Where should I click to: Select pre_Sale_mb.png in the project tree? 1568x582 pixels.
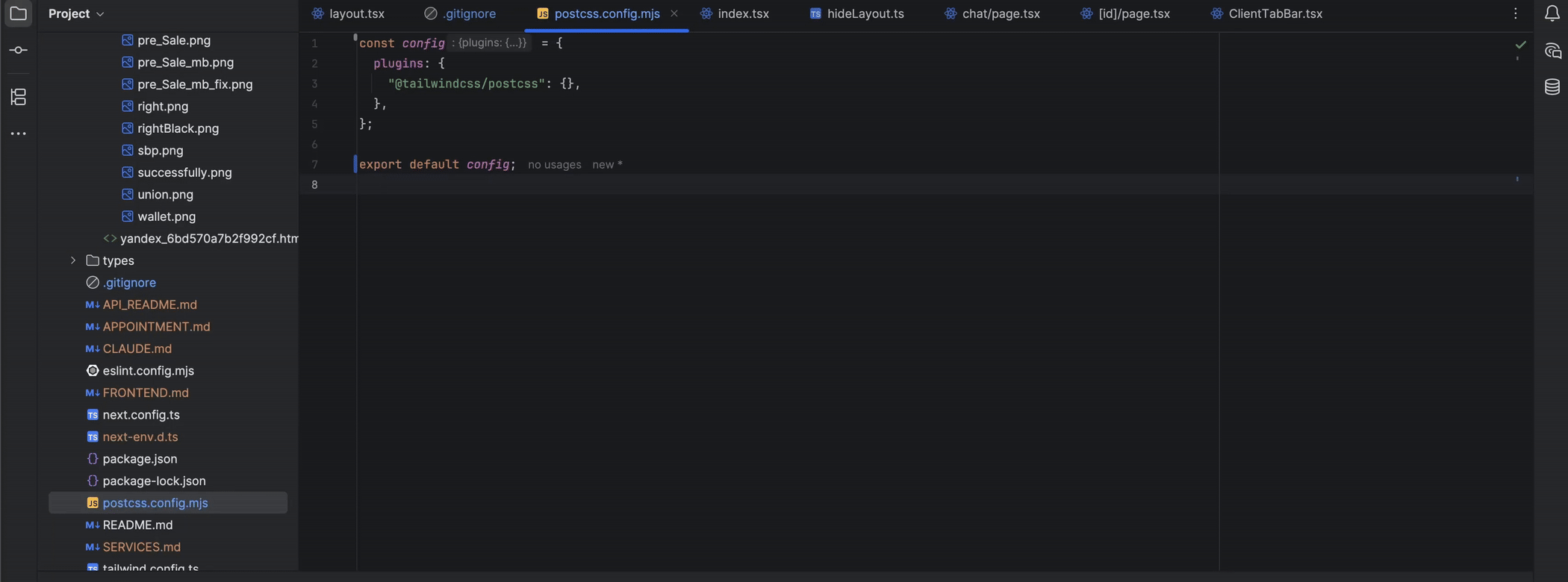185,63
